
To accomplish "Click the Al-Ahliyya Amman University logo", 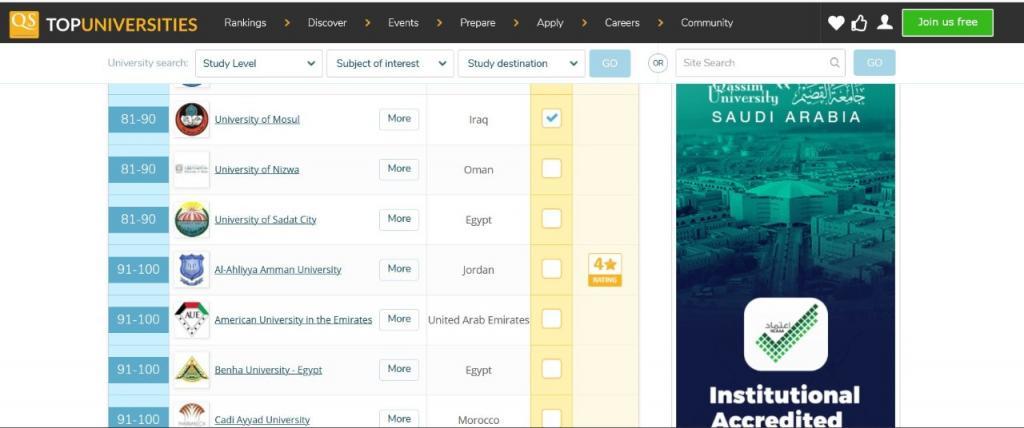I will [192, 269].
